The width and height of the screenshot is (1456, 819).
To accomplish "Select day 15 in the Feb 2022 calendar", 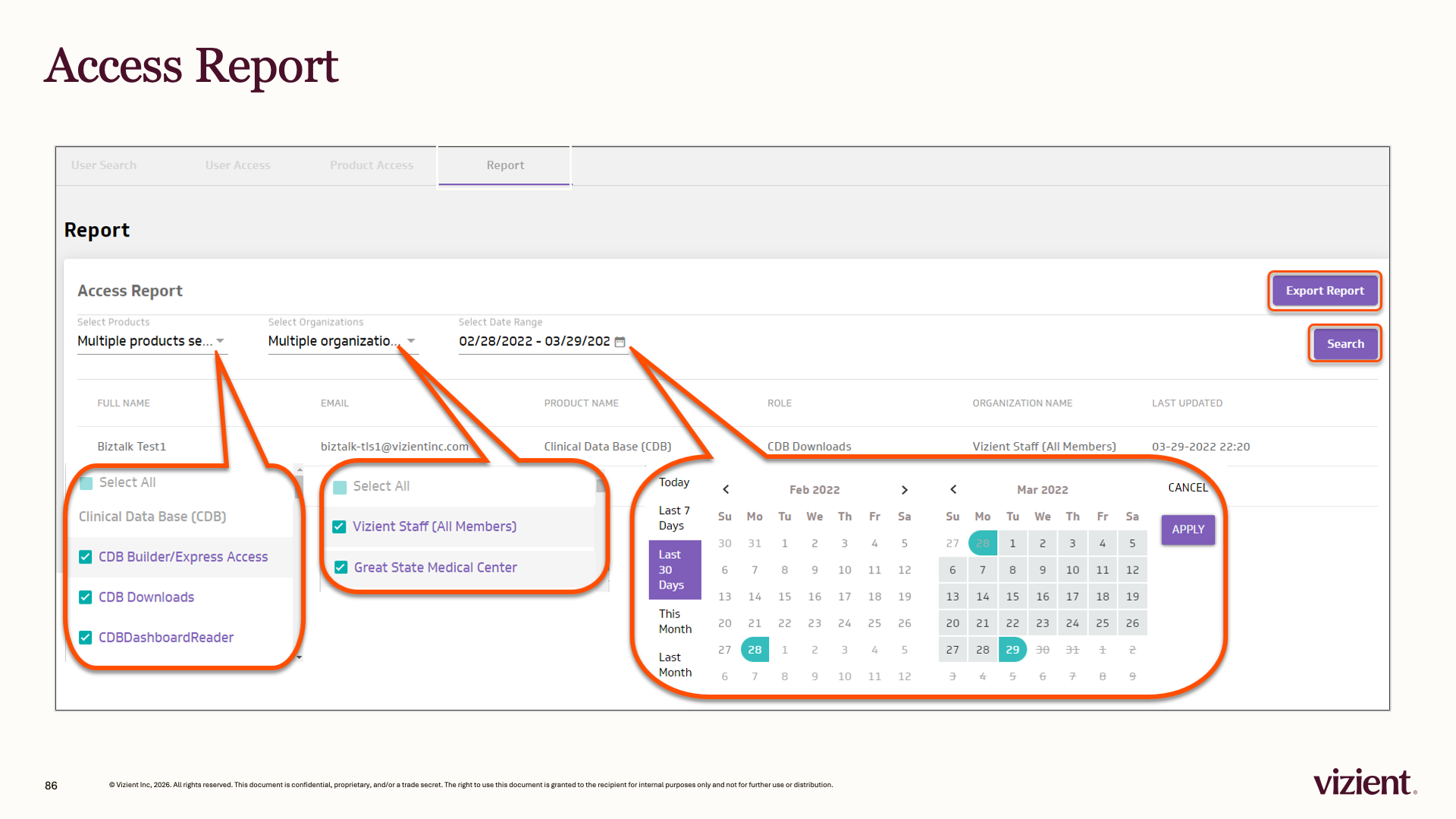I will point(784,597).
